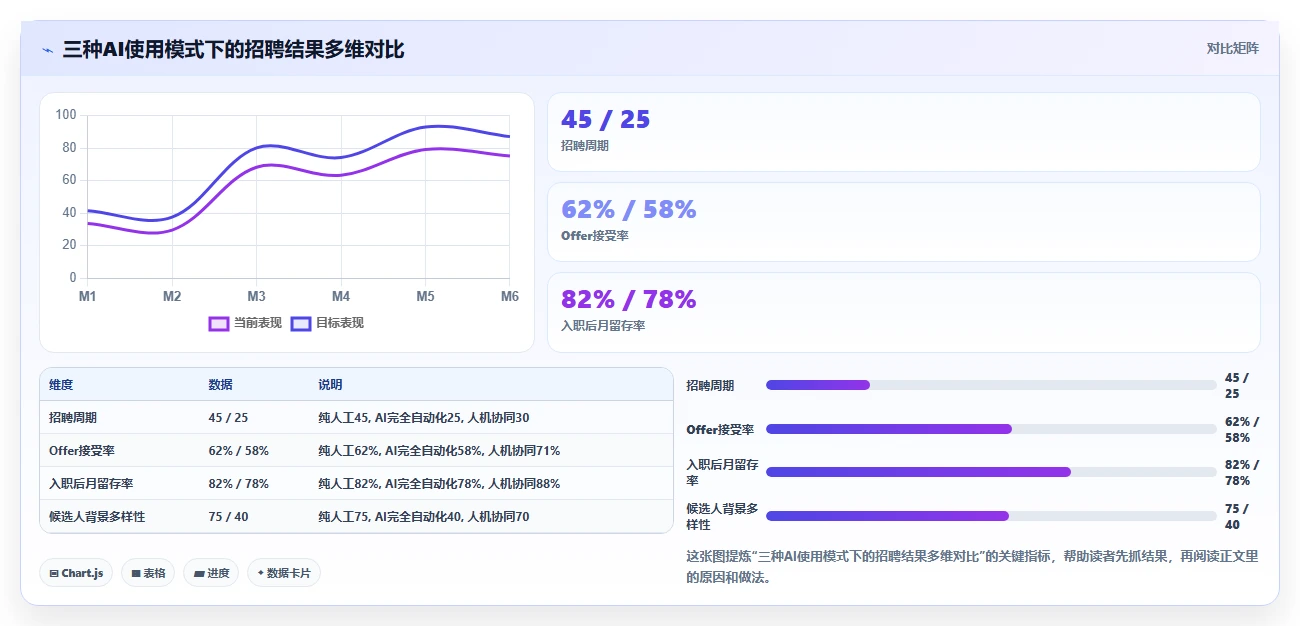
Task: Click the M1 axis label on chart
Action: point(88,297)
